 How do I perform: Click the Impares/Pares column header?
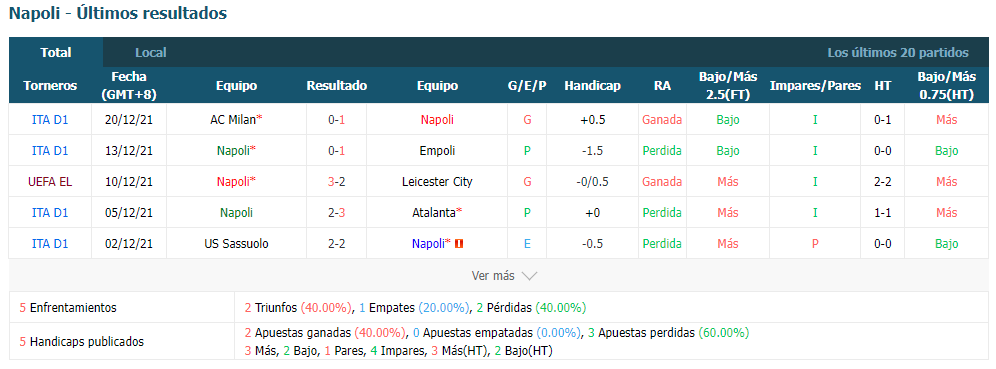[x=815, y=86]
